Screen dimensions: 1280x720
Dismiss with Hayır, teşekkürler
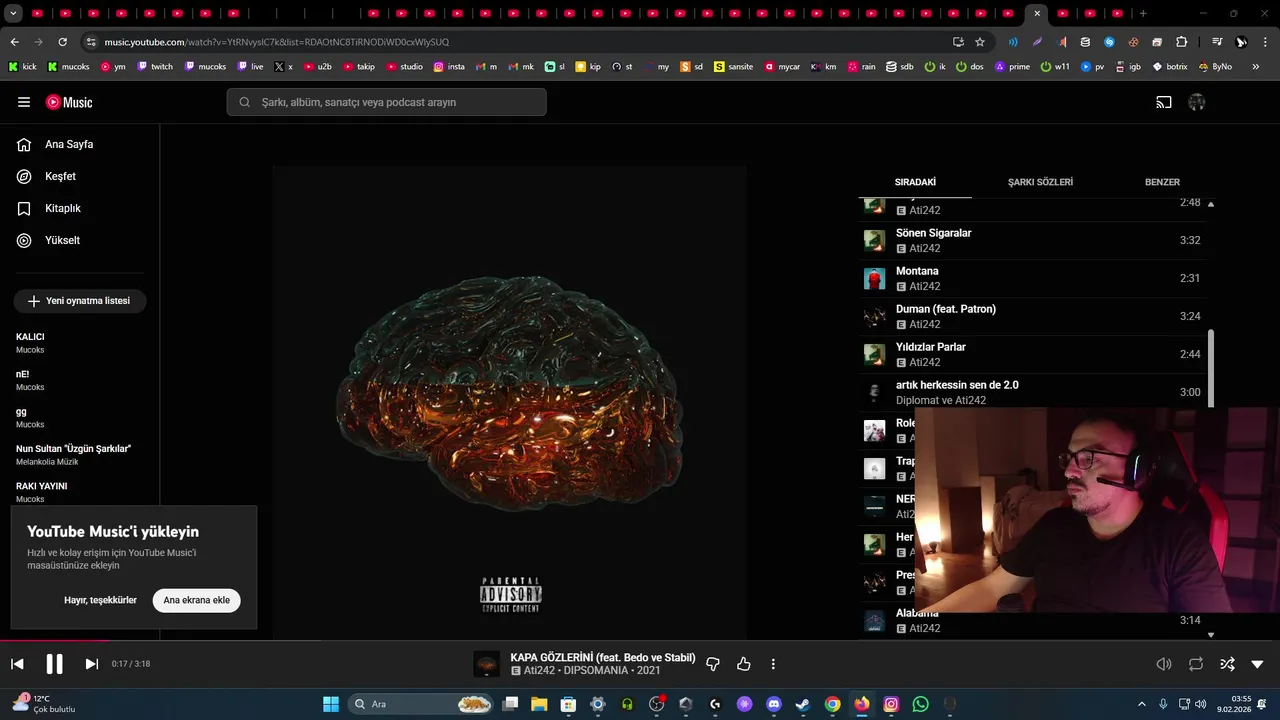[100, 600]
